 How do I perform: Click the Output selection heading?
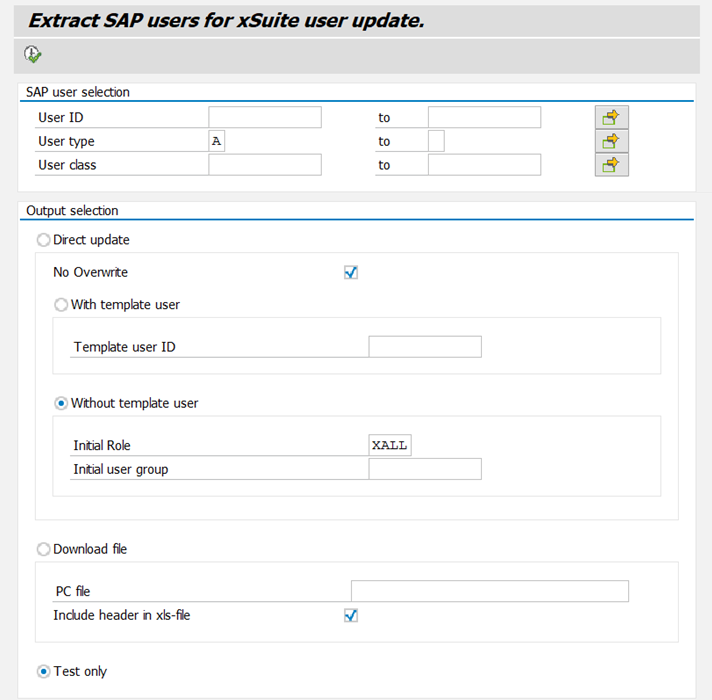72,211
